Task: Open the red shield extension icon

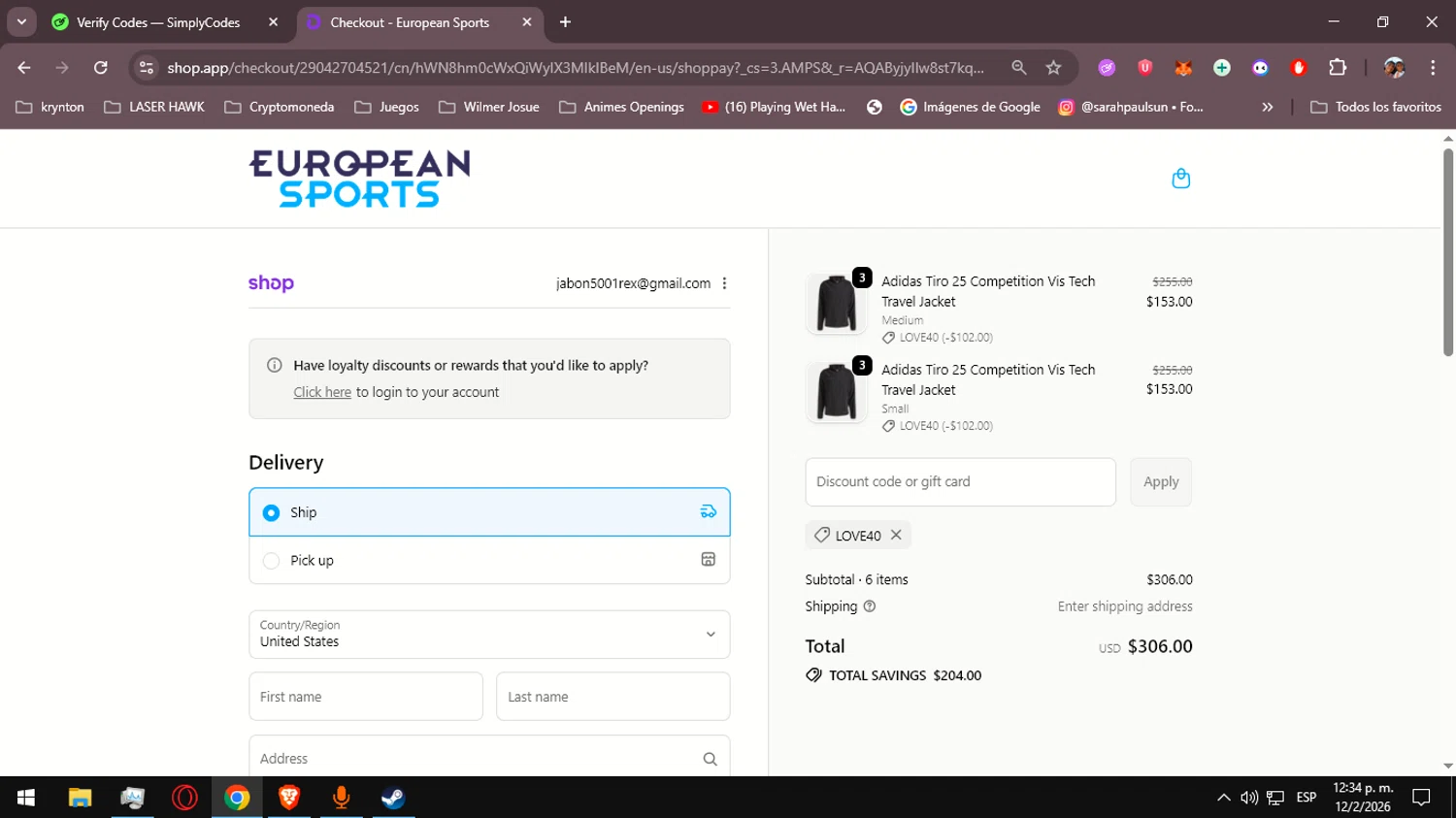Action: 1145,67
